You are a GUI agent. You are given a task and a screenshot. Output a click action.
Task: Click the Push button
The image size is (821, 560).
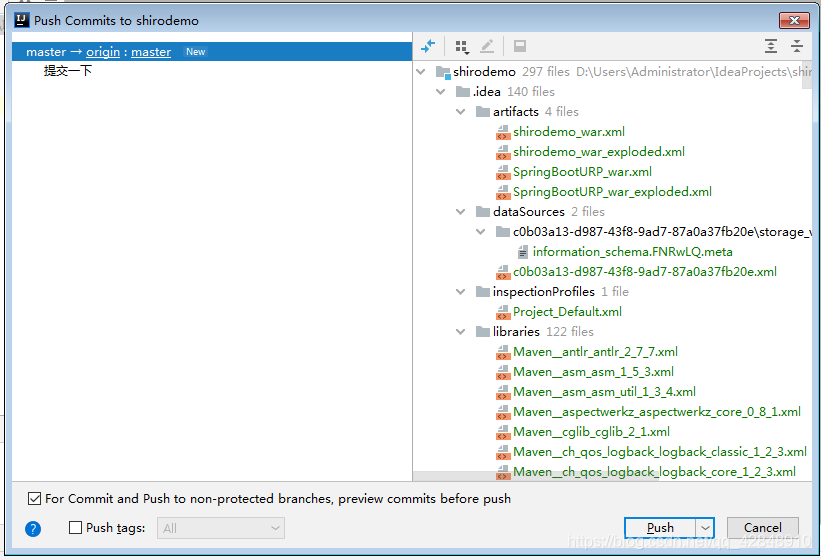pos(660,528)
